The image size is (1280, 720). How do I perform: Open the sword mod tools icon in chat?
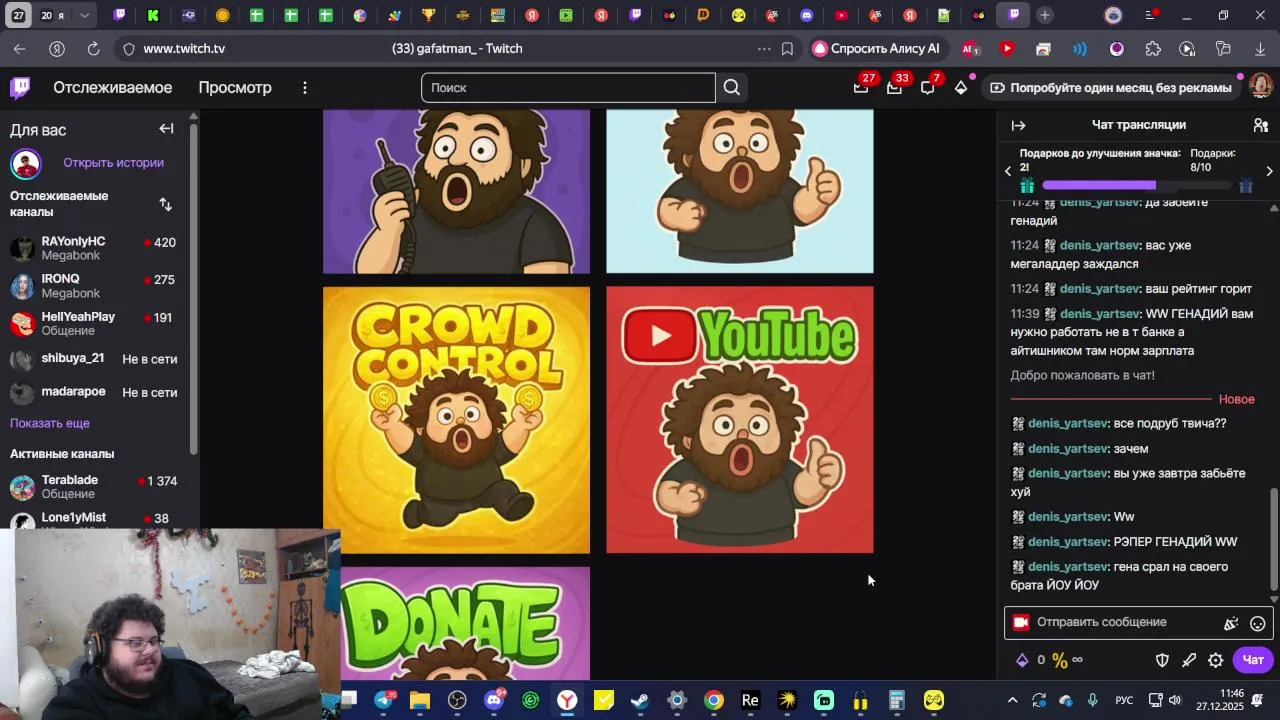pos(1189,660)
